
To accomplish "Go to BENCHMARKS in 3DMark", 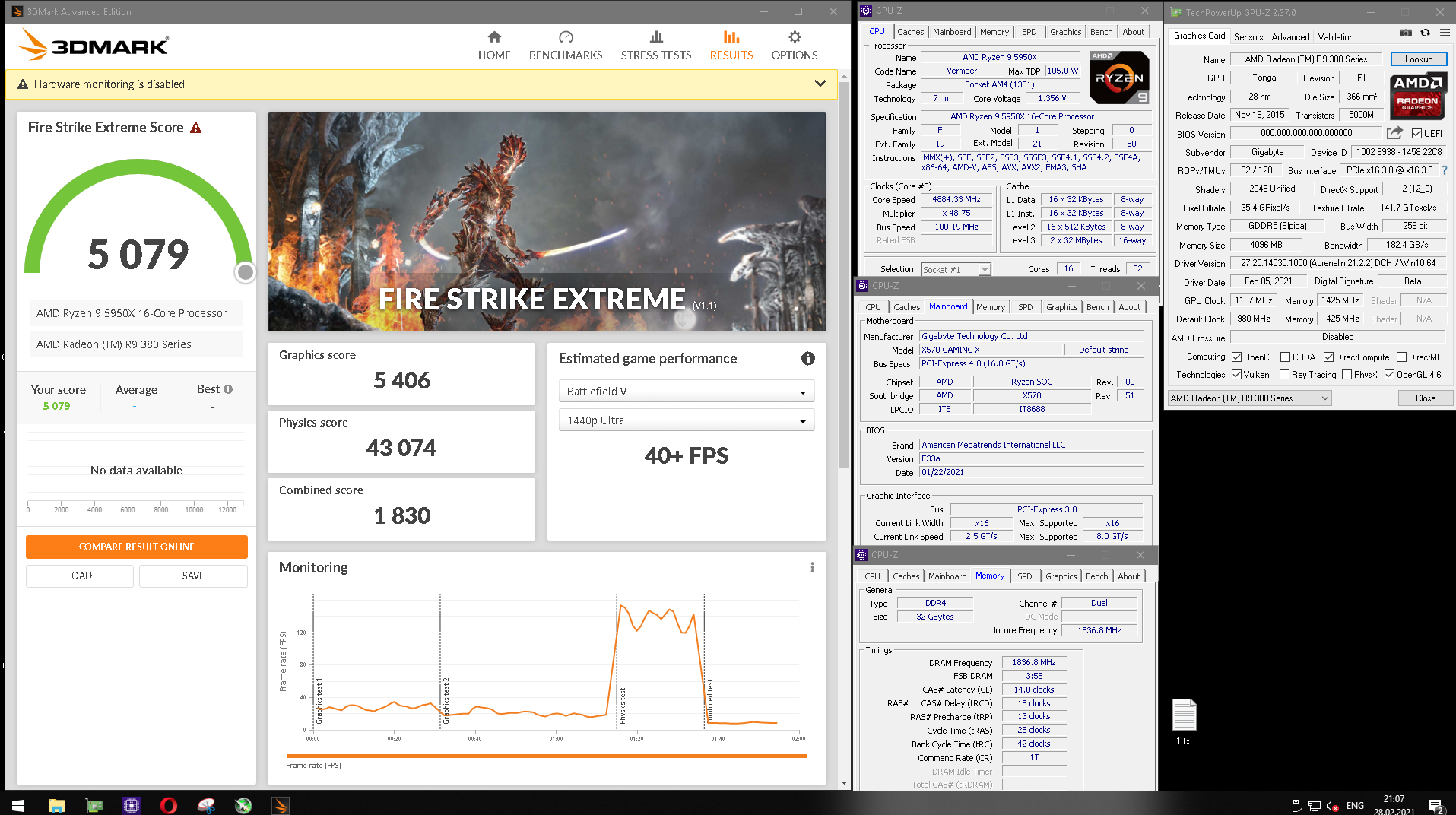I will pyautogui.click(x=566, y=46).
